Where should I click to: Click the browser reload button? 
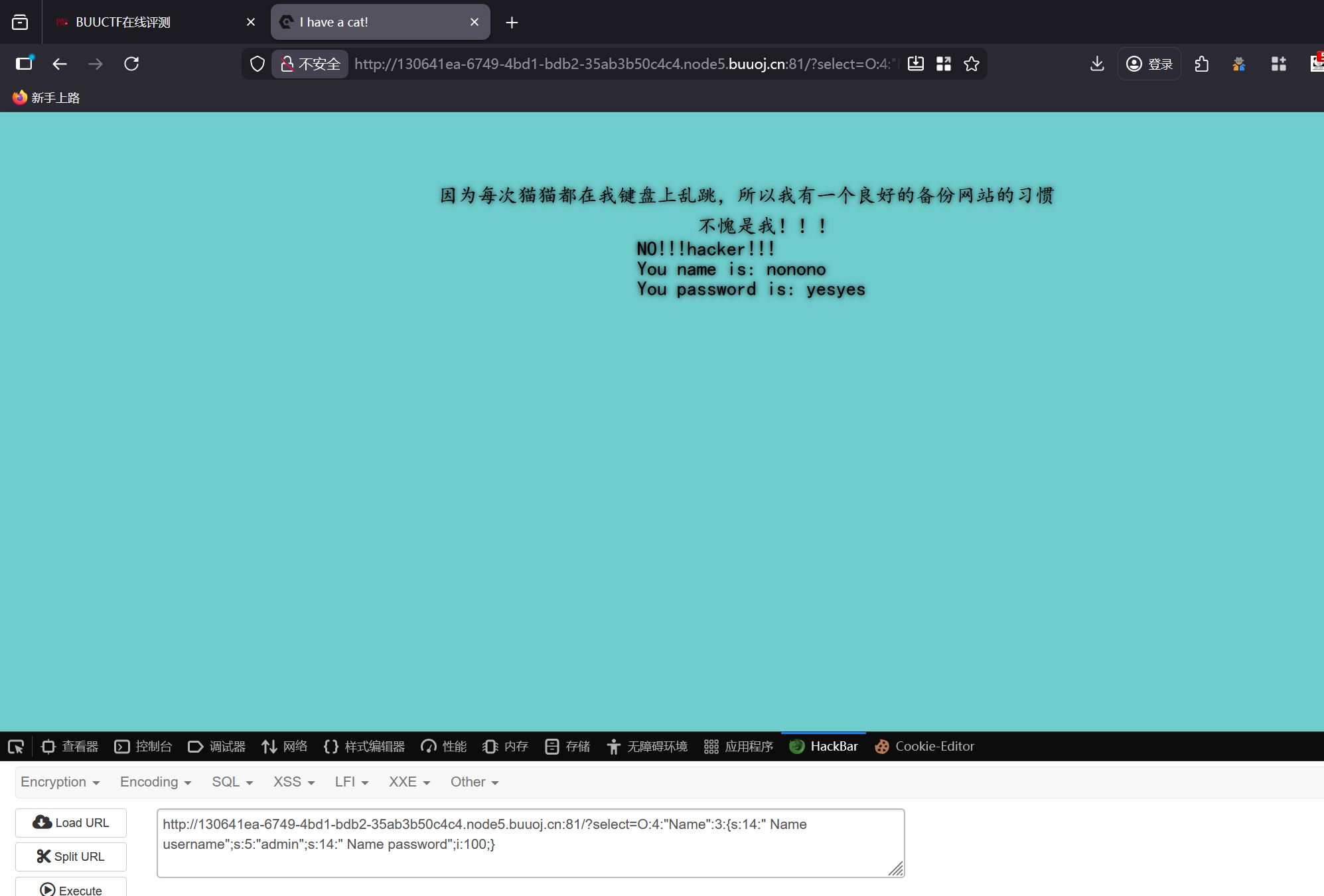point(131,64)
